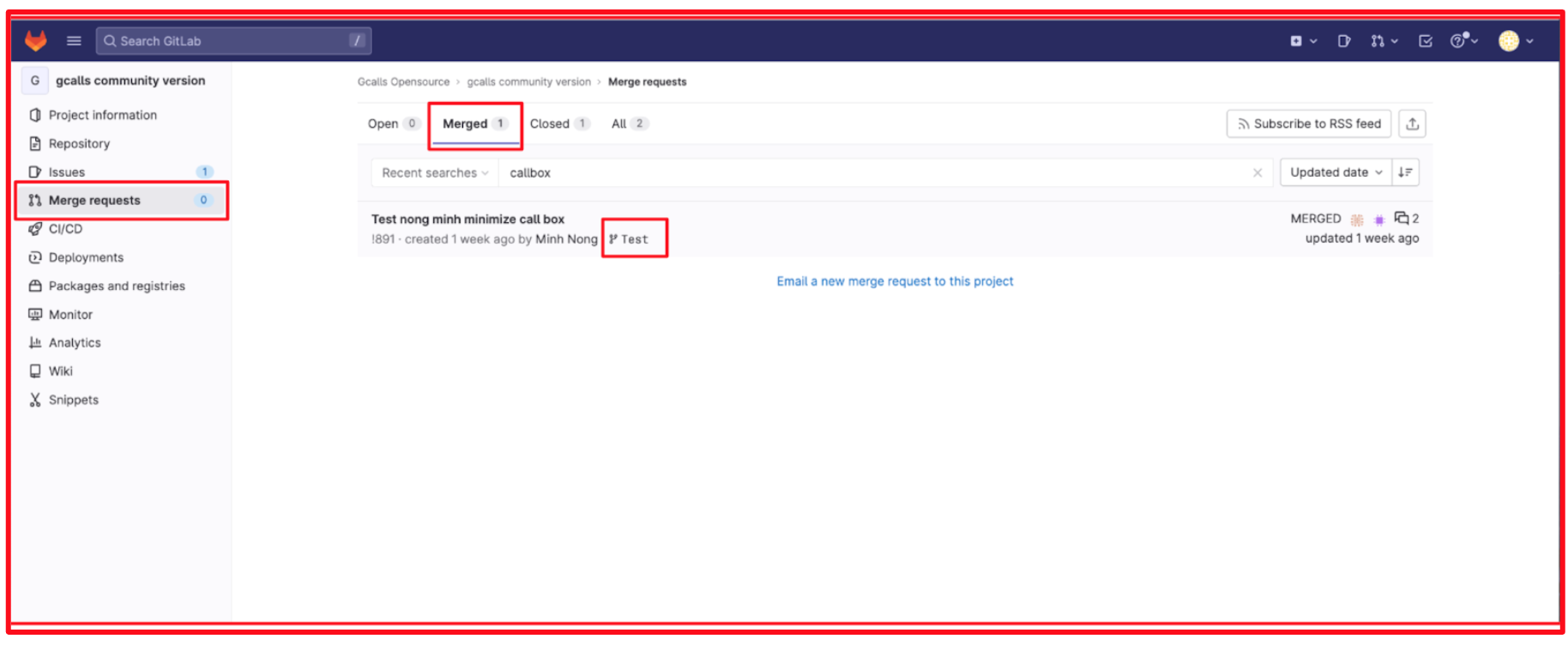Open the Updated date sort dropdown
The height and width of the screenshot is (645, 1568).
pyautogui.click(x=1335, y=172)
